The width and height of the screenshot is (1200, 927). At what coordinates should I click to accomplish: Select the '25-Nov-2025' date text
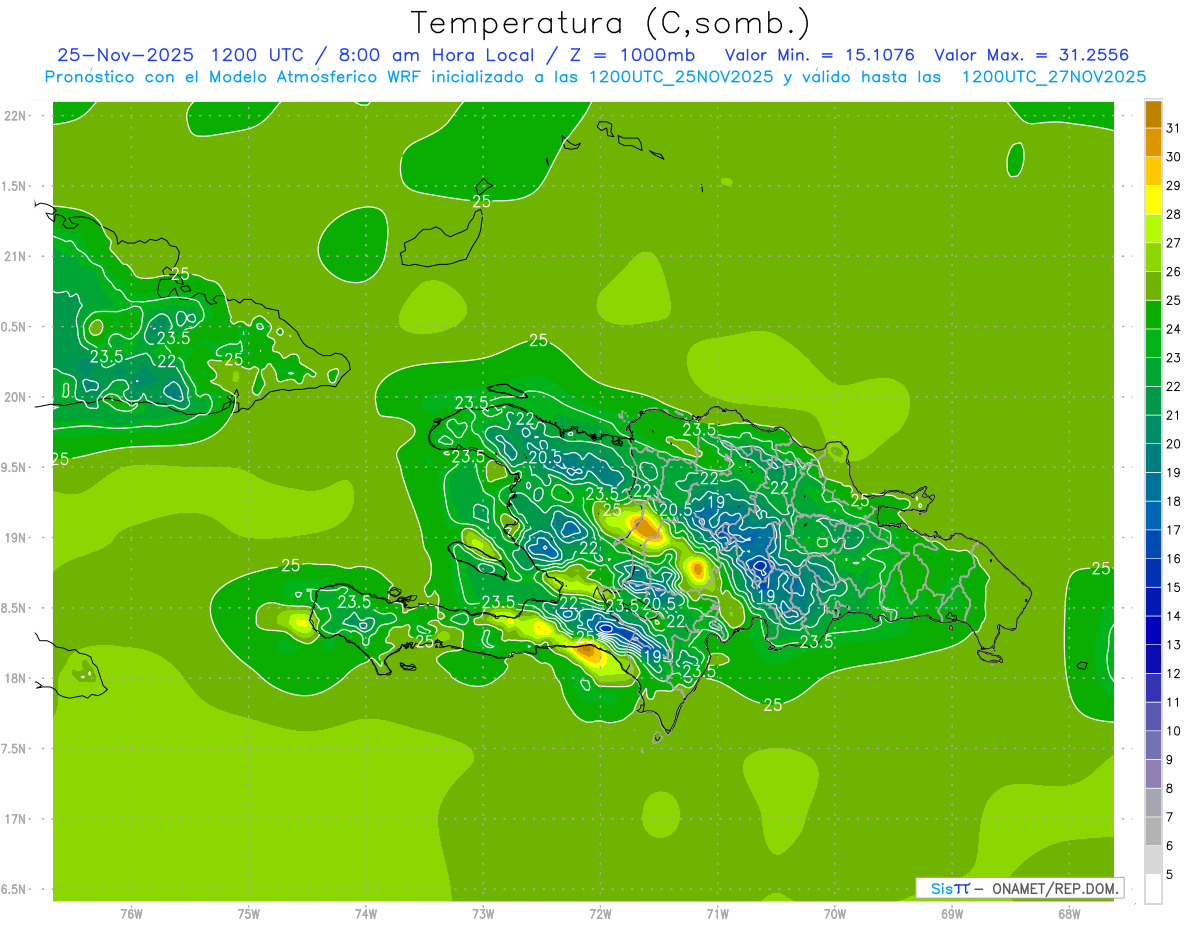click(x=125, y=55)
